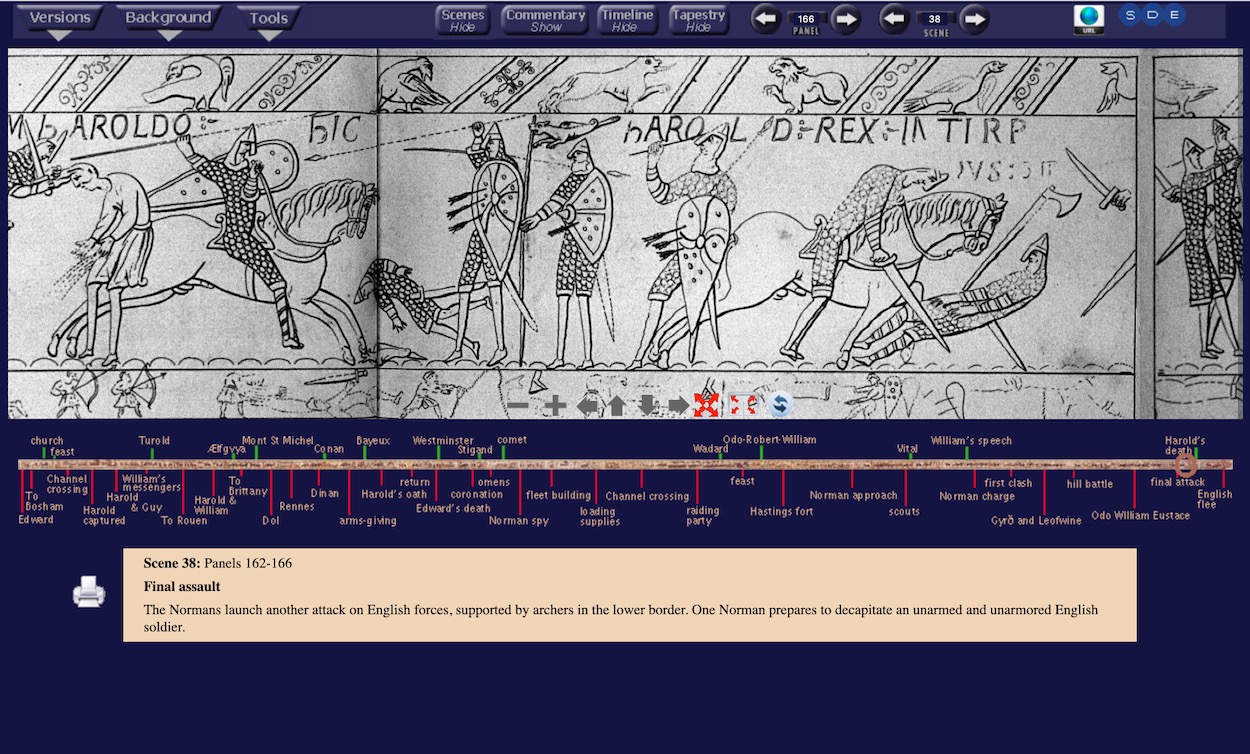This screenshot has height=754, width=1250.
Task: Jump to 'Odo-Robert-William' on timeline
Action: [x=770, y=440]
